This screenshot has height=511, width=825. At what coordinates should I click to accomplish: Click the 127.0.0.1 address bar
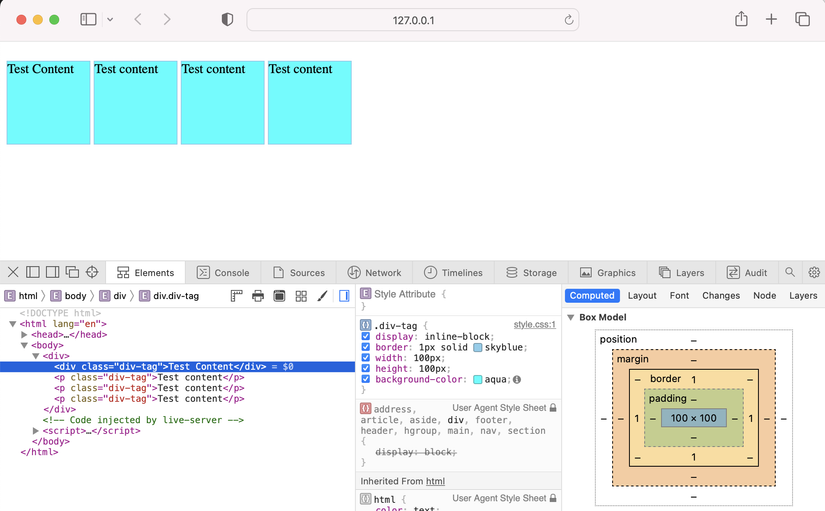click(x=412, y=20)
